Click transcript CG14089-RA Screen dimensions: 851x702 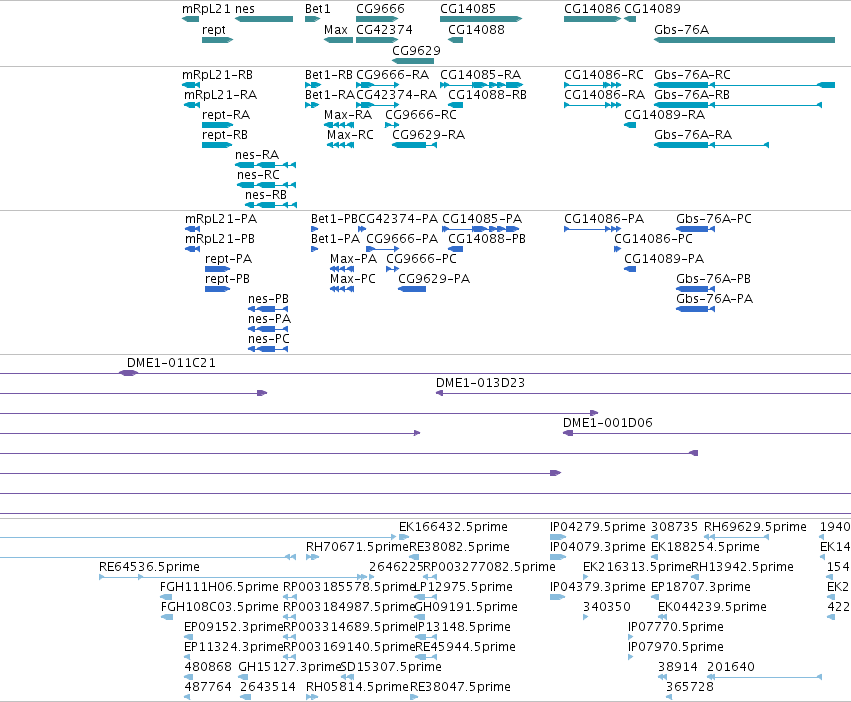664,115
